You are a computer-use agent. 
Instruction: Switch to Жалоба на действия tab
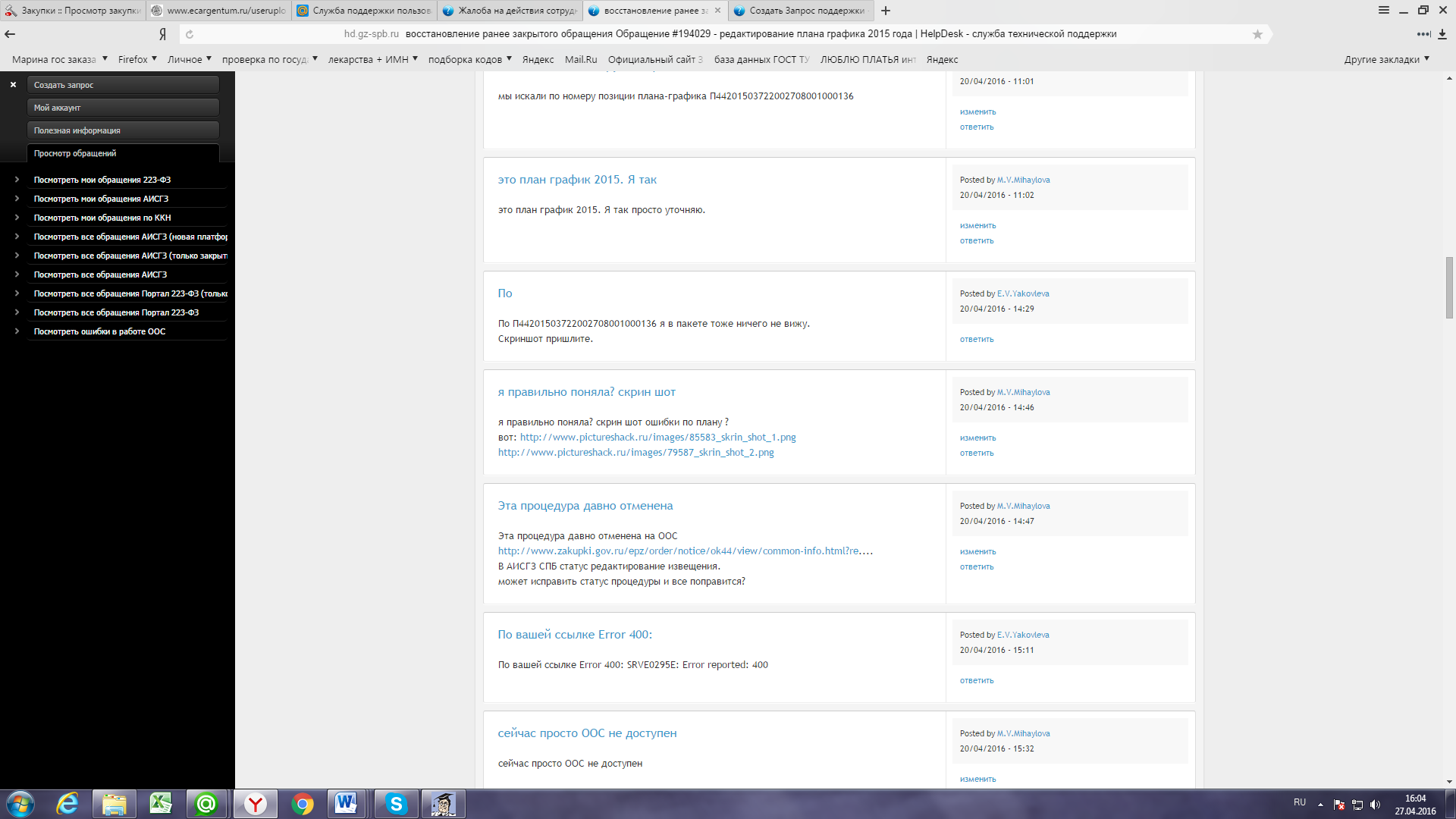pos(510,11)
